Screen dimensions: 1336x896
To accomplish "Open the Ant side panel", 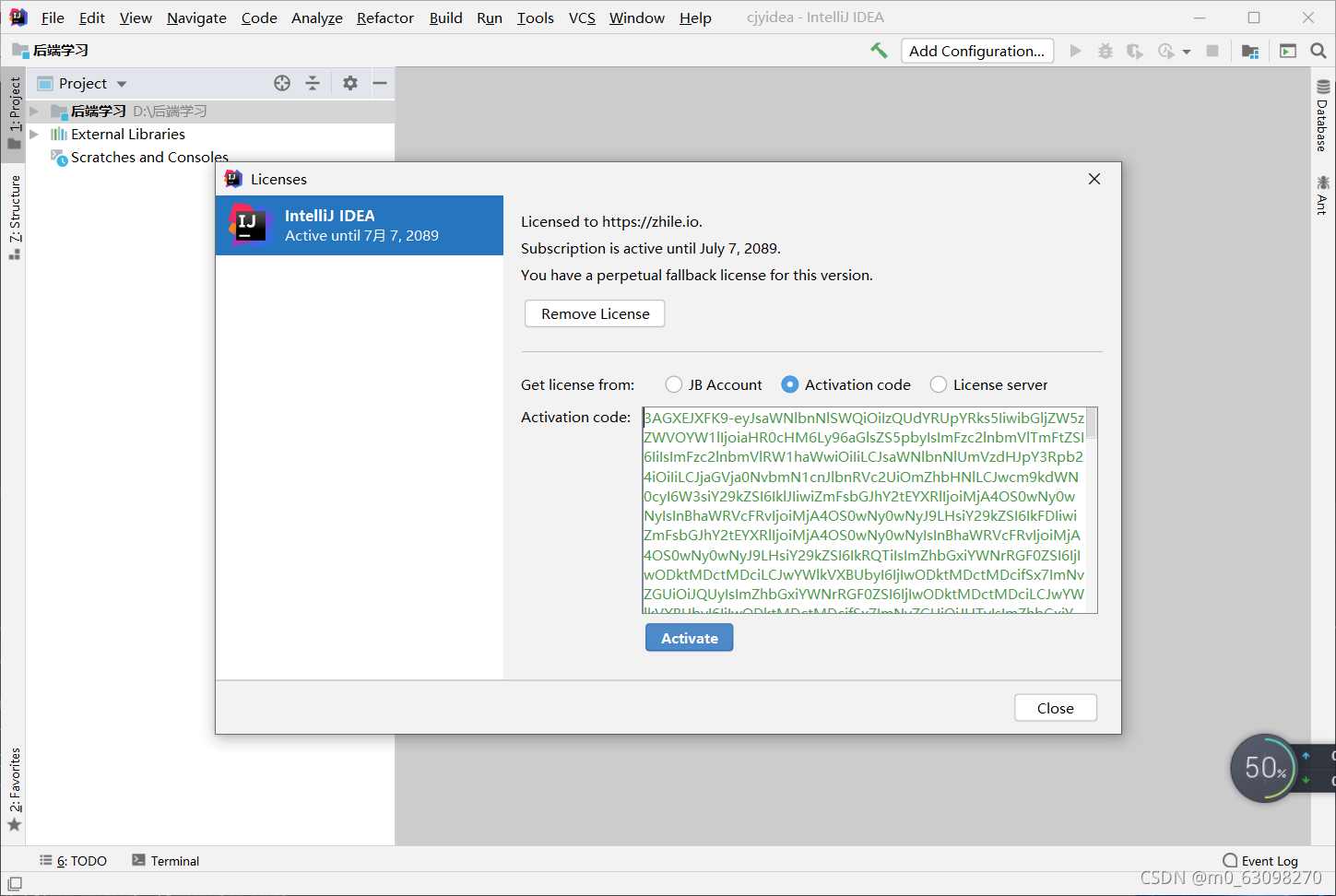I will click(1322, 195).
